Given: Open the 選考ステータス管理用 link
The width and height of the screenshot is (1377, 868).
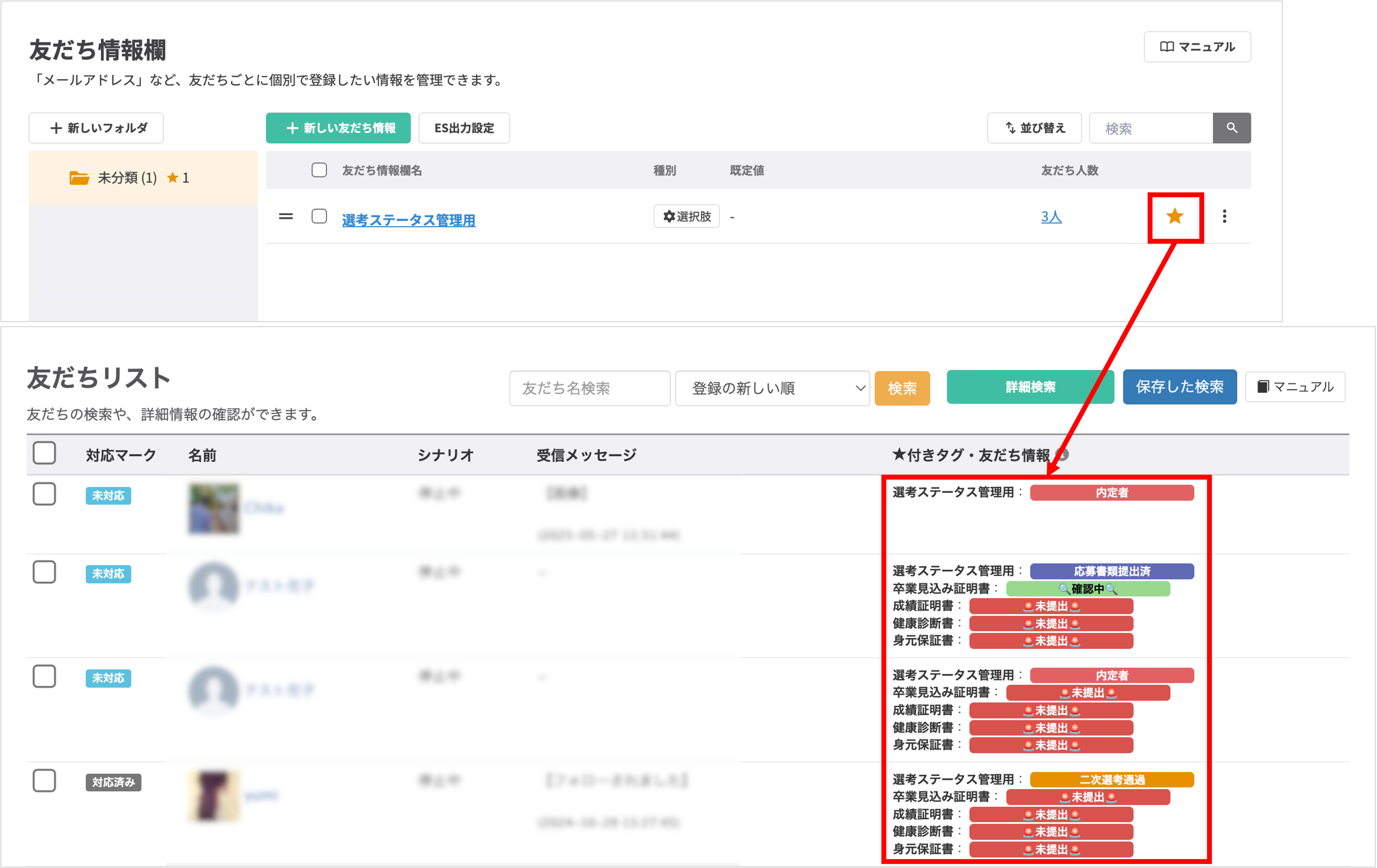Looking at the screenshot, I should point(408,220).
